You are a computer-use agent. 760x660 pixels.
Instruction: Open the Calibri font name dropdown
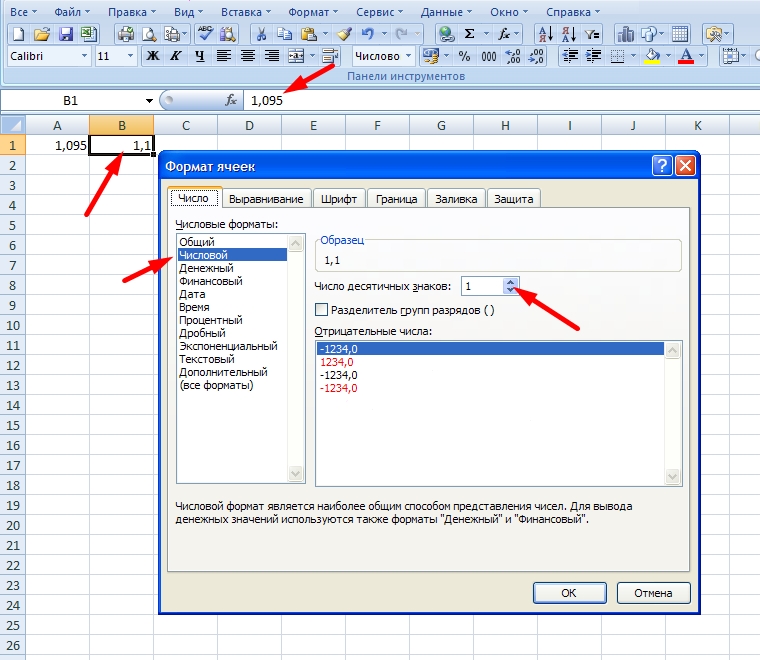click(x=84, y=56)
